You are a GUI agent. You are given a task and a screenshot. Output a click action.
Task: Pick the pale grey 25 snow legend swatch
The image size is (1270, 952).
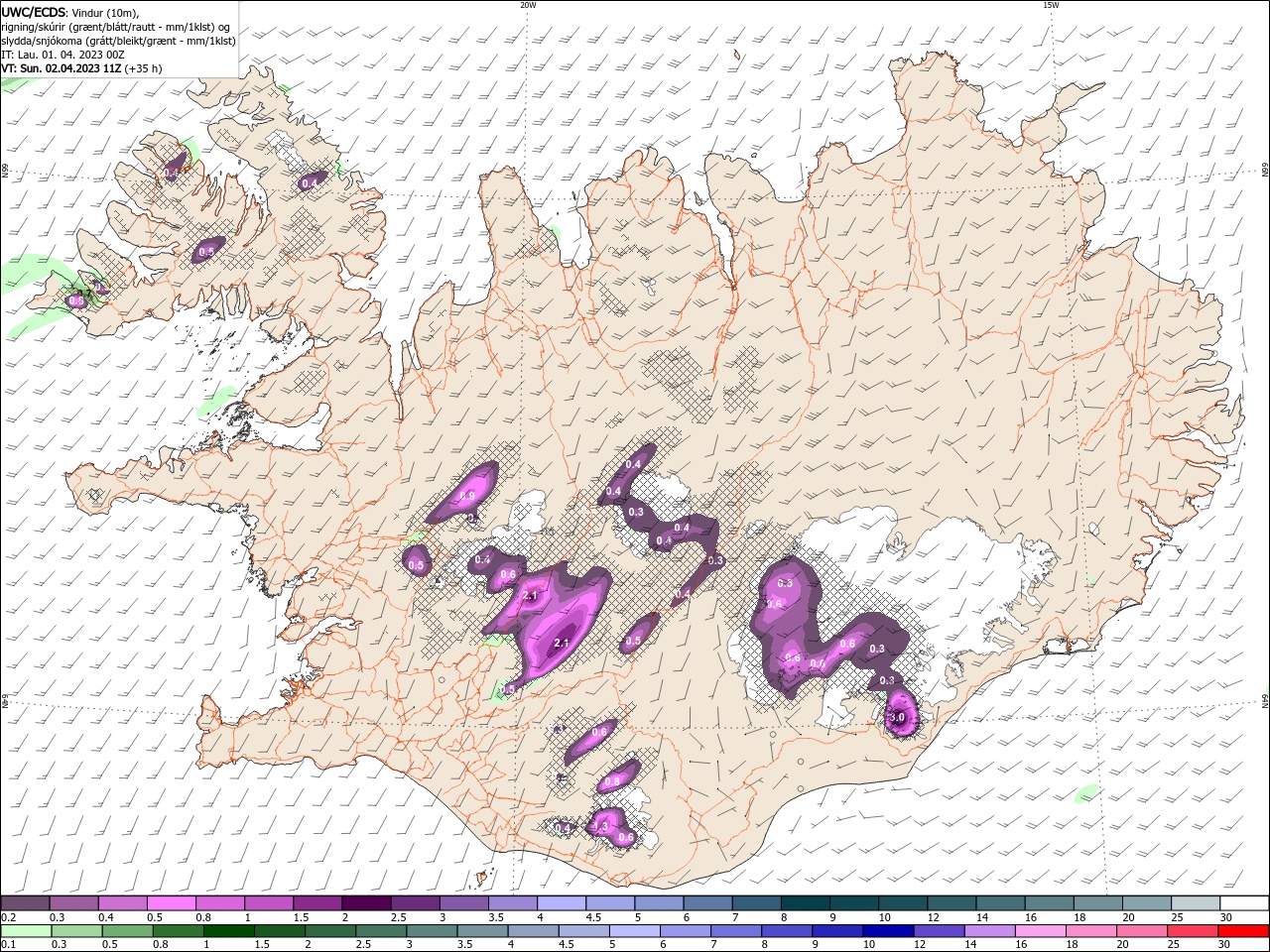pyautogui.click(x=1197, y=903)
